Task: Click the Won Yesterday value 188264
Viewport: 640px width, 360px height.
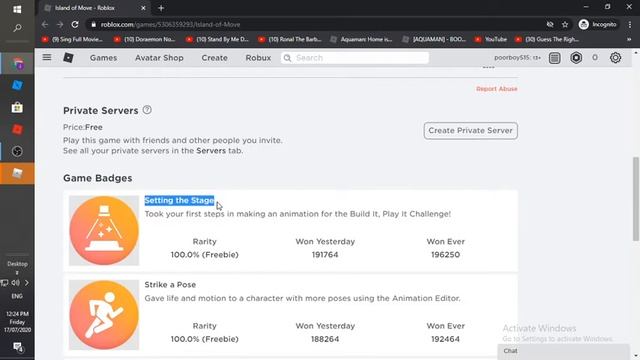Action: tap(325, 339)
